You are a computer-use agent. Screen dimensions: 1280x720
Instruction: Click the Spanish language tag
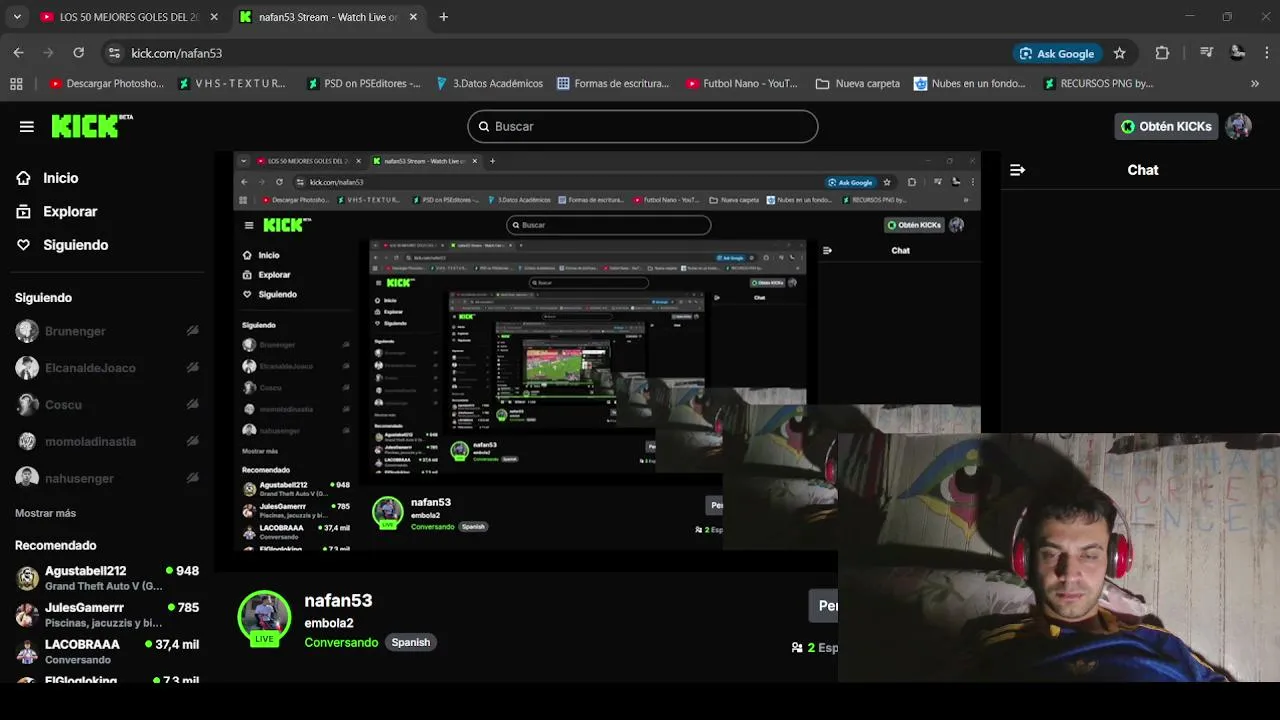410,642
